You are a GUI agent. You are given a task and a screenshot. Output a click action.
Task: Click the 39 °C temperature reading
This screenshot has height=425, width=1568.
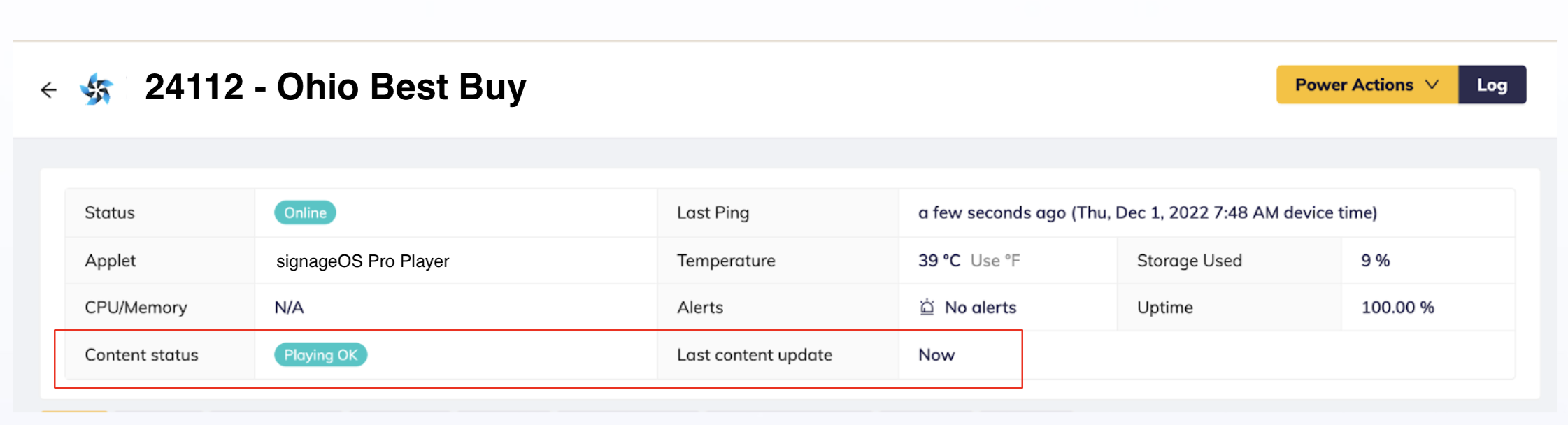[x=939, y=261]
